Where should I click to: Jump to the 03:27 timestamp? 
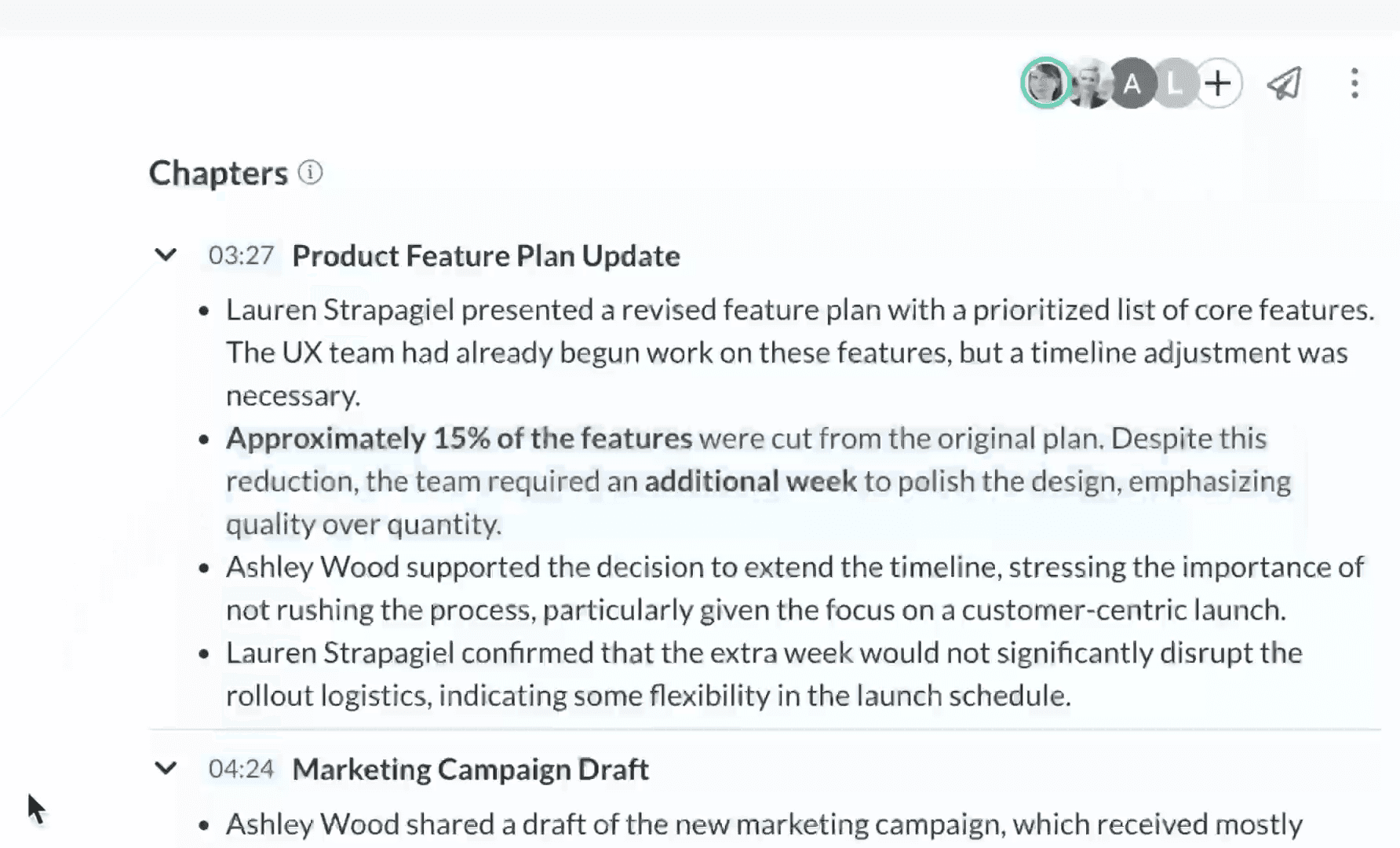(x=241, y=256)
